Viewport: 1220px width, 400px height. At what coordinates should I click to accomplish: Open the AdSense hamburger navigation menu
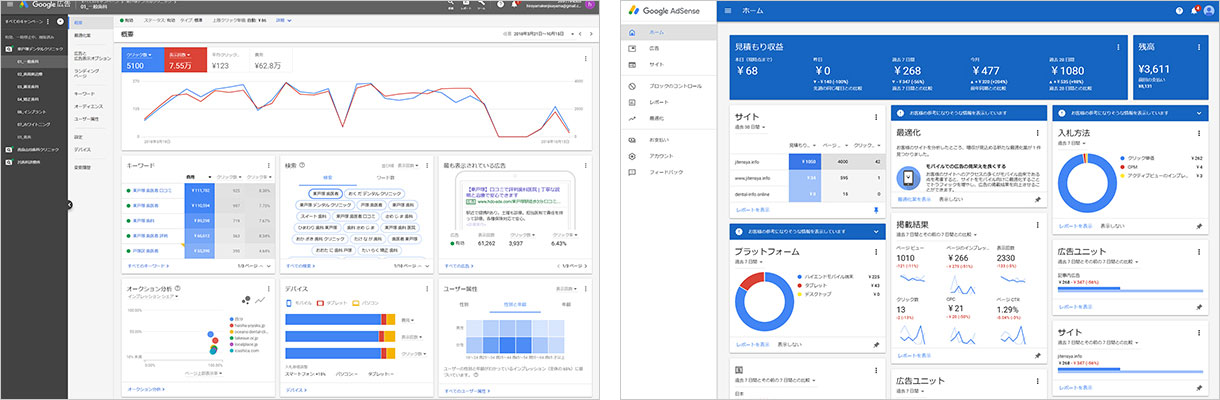727,11
